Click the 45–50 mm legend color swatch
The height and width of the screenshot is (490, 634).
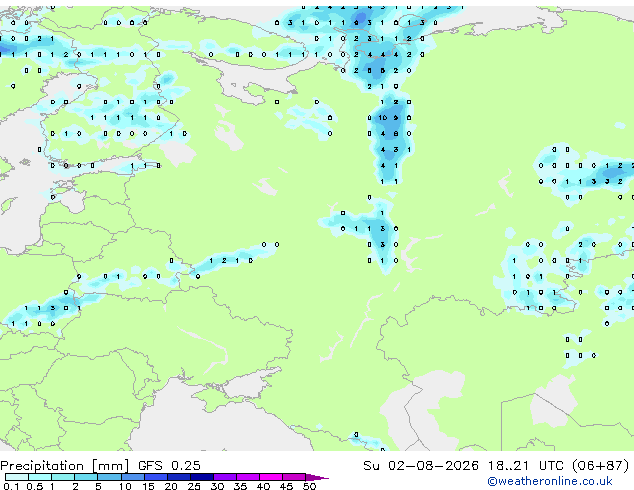294,477
